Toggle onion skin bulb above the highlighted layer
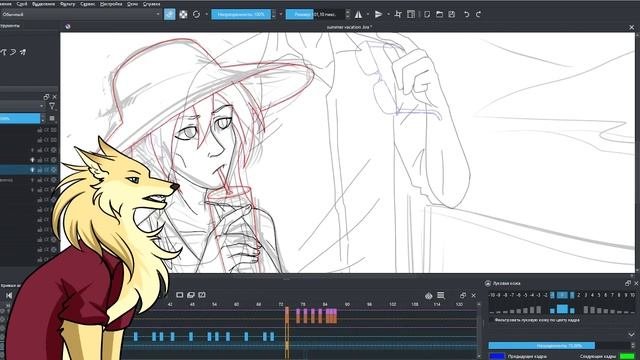 pyautogui.click(x=33, y=160)
